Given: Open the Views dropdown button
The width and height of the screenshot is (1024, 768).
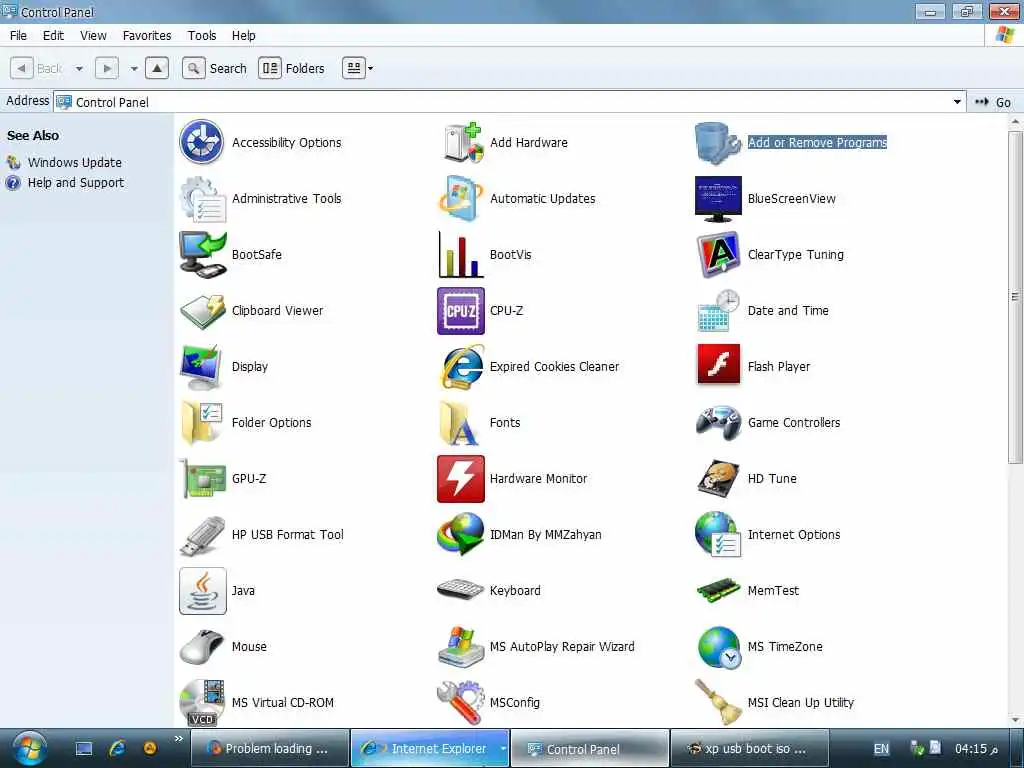Looking at the screenshot, I should coord(358,68).
